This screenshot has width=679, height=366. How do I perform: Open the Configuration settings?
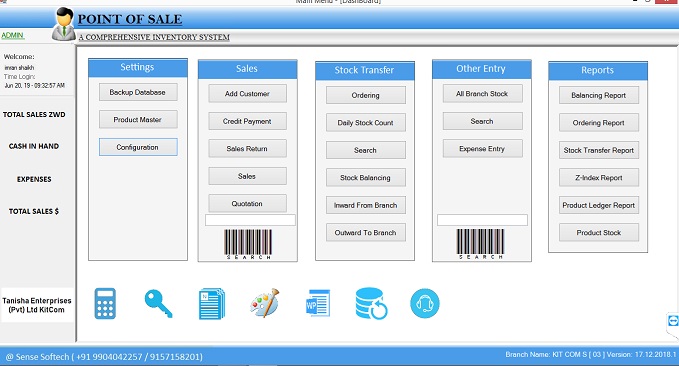pos(138,147)
